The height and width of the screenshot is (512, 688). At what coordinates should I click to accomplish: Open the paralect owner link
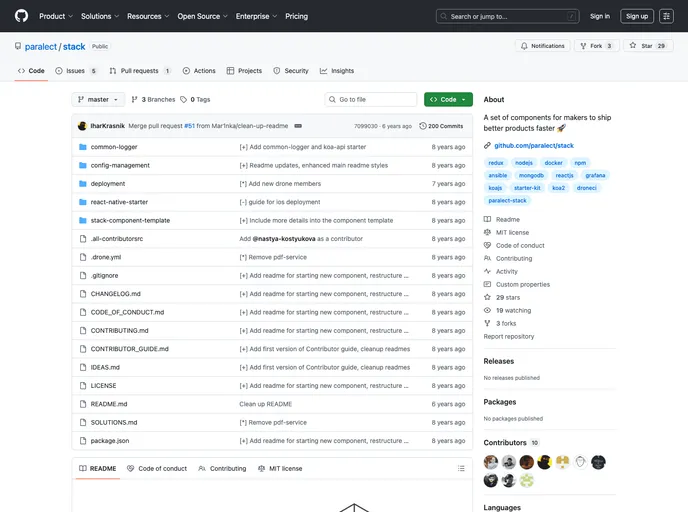(x=41, y=47)
